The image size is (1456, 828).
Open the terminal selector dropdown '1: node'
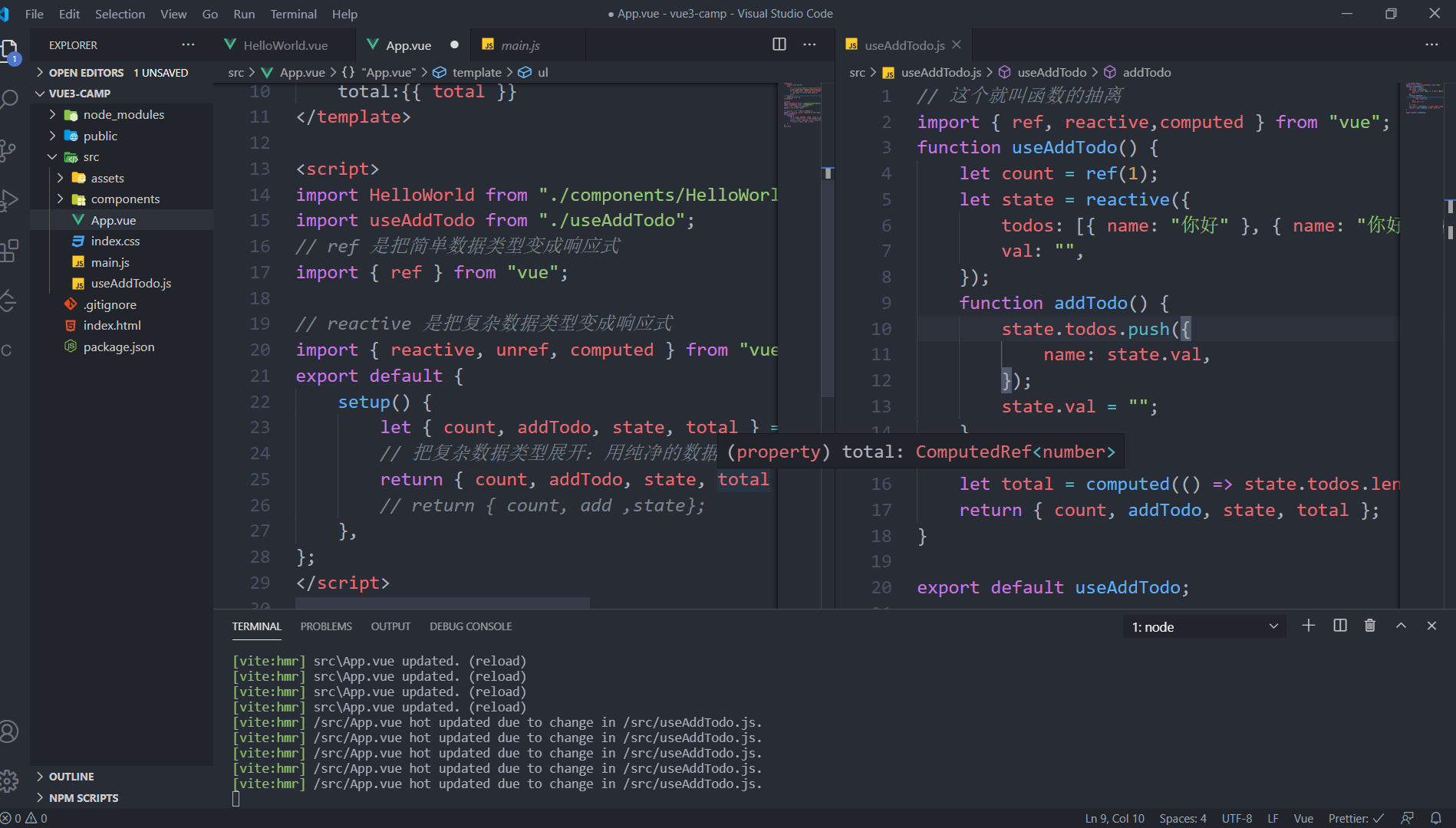pos(1204,626)
